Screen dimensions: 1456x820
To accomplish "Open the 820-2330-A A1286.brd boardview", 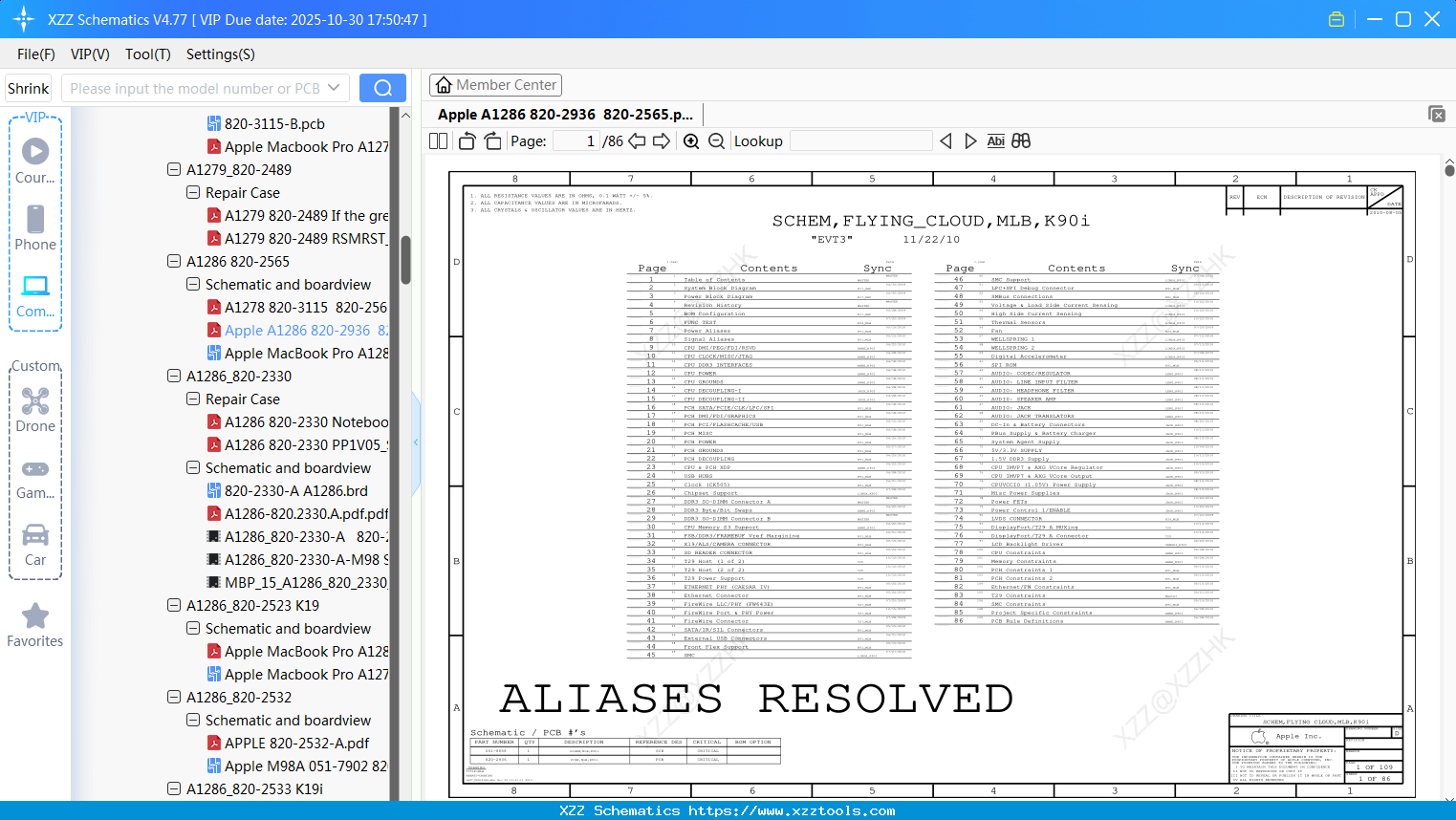I will (288, 490).
